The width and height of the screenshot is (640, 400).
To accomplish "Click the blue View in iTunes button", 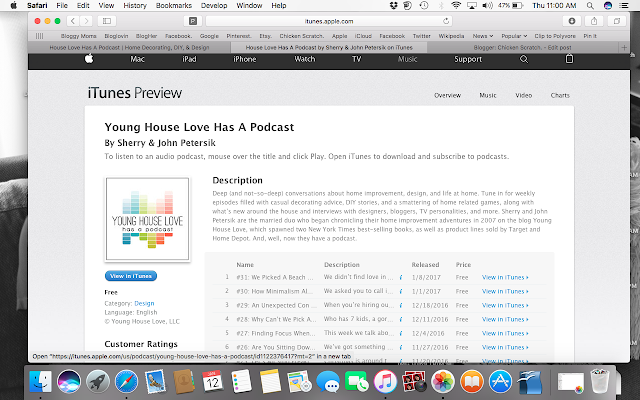I will pos(131,276).
